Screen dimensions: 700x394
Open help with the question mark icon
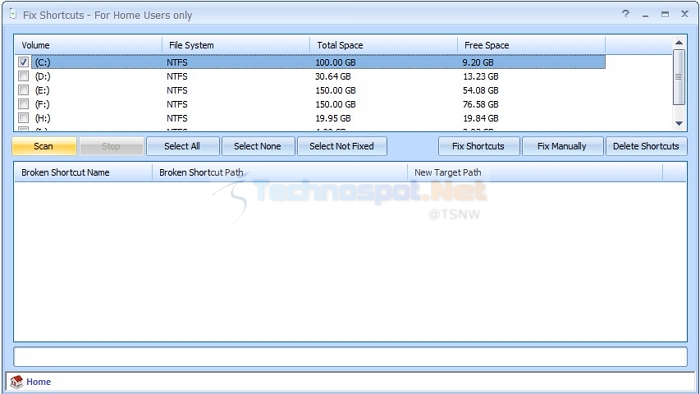625,14
